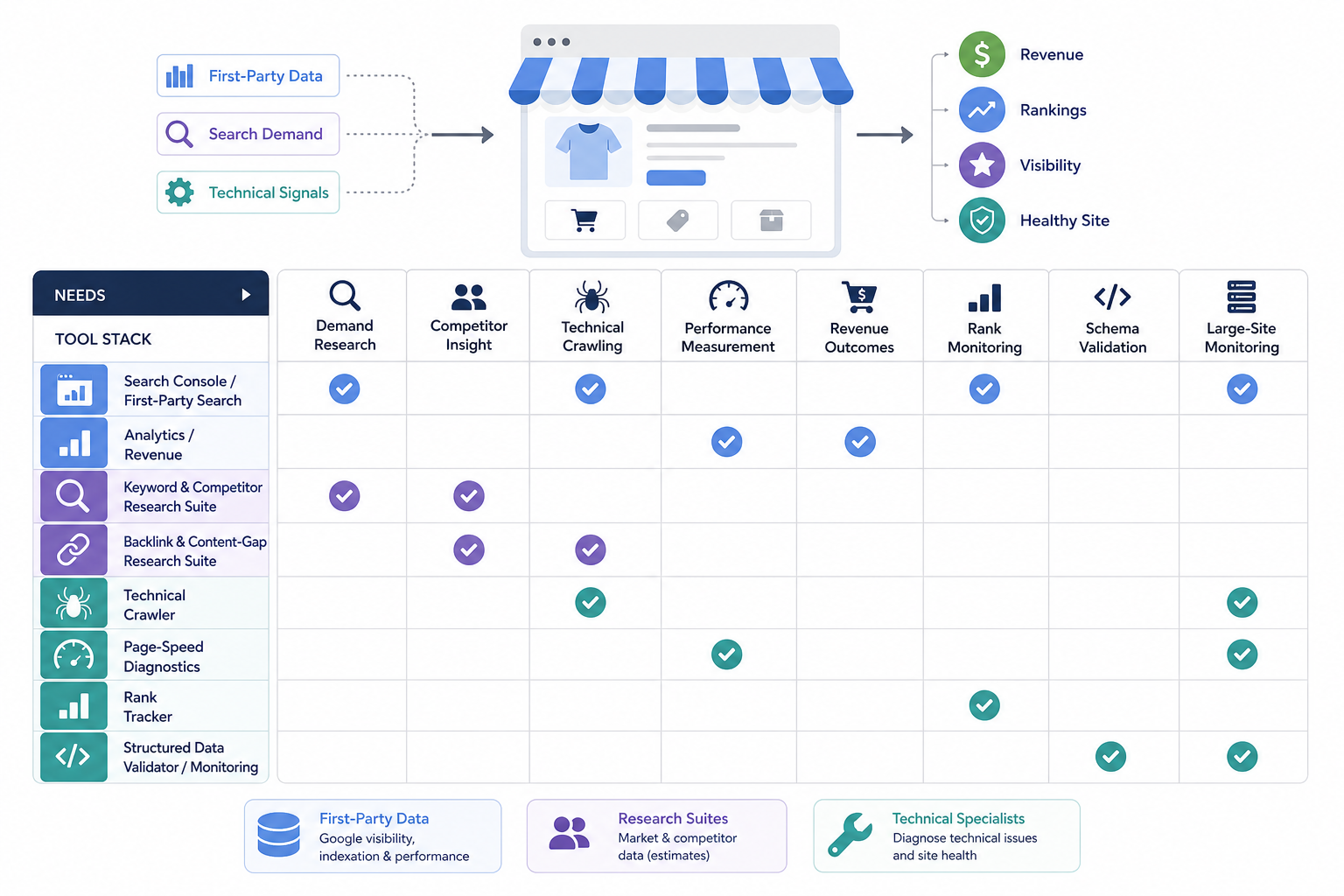Toggle Structured Data check under Schema Validation
The width and height of the screenshot is (1344, 896).
(1111, 756)
